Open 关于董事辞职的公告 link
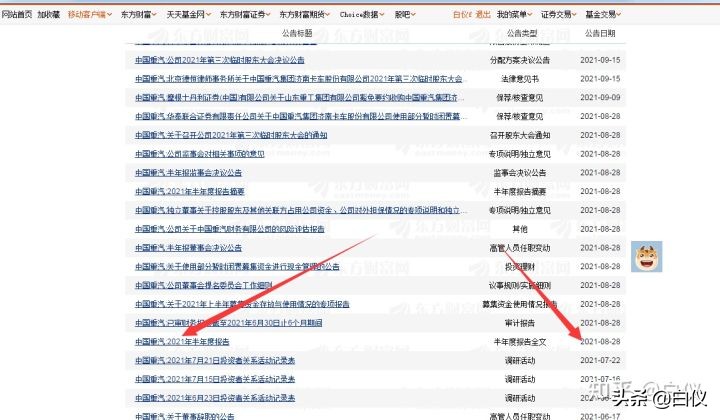720x420 pixels. tap(185, 416)
